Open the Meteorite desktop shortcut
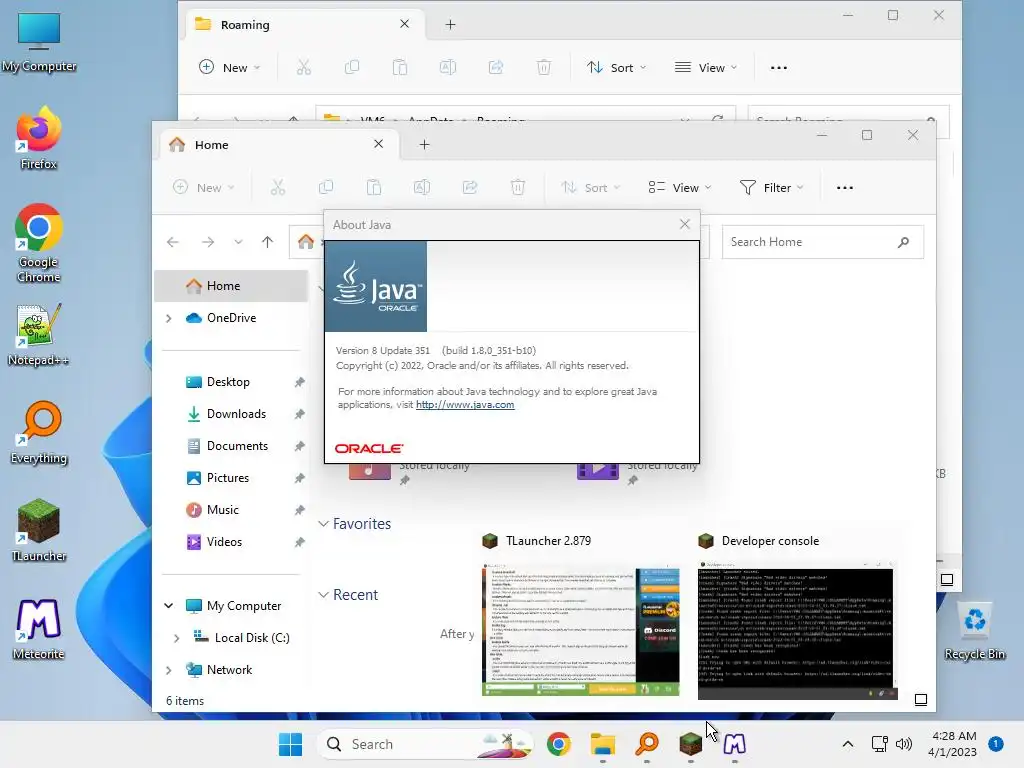The height and width of the screenshot is (768, 1024). tap(39, 628)
